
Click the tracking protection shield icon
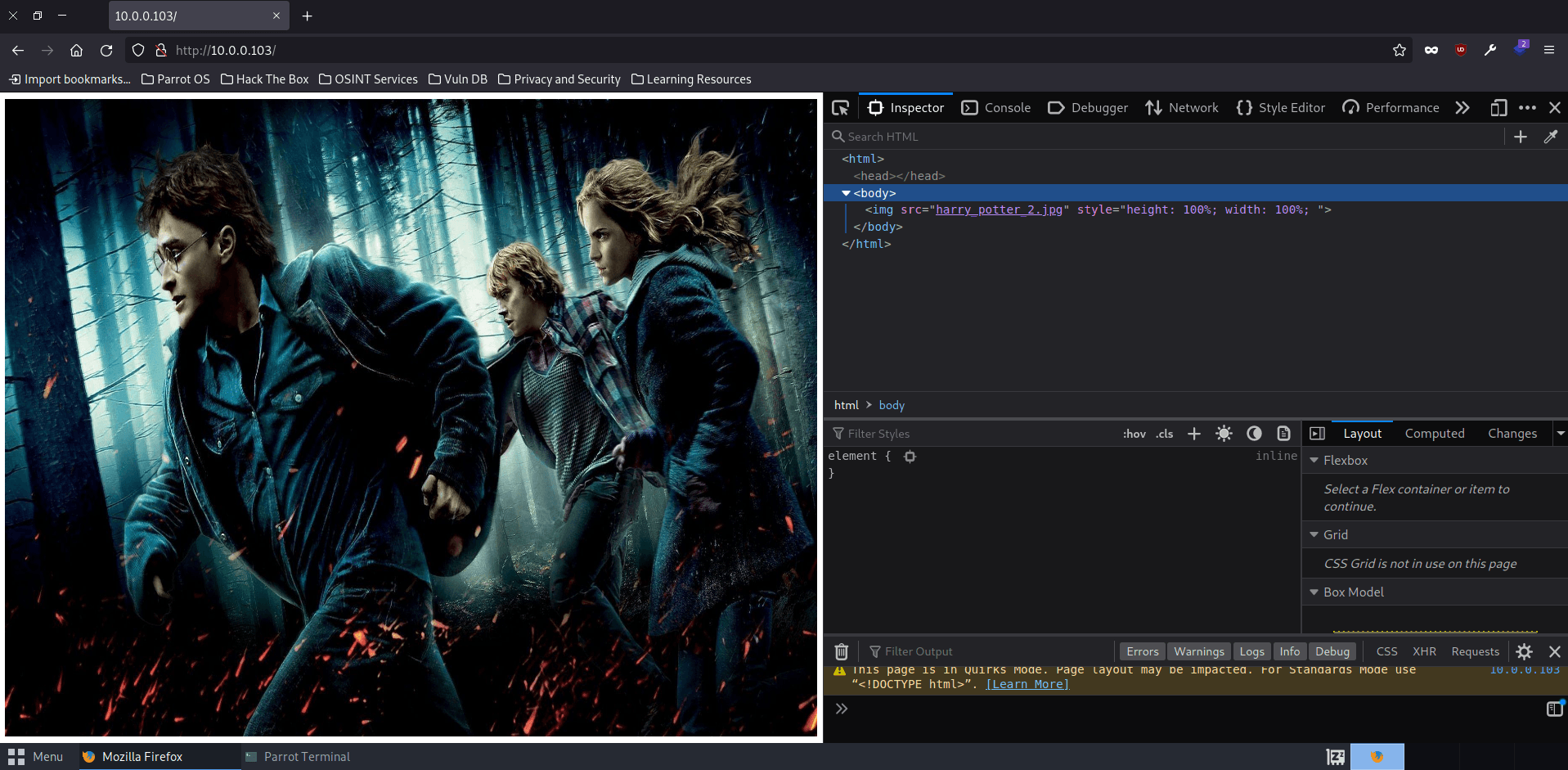tap(137, 50)
